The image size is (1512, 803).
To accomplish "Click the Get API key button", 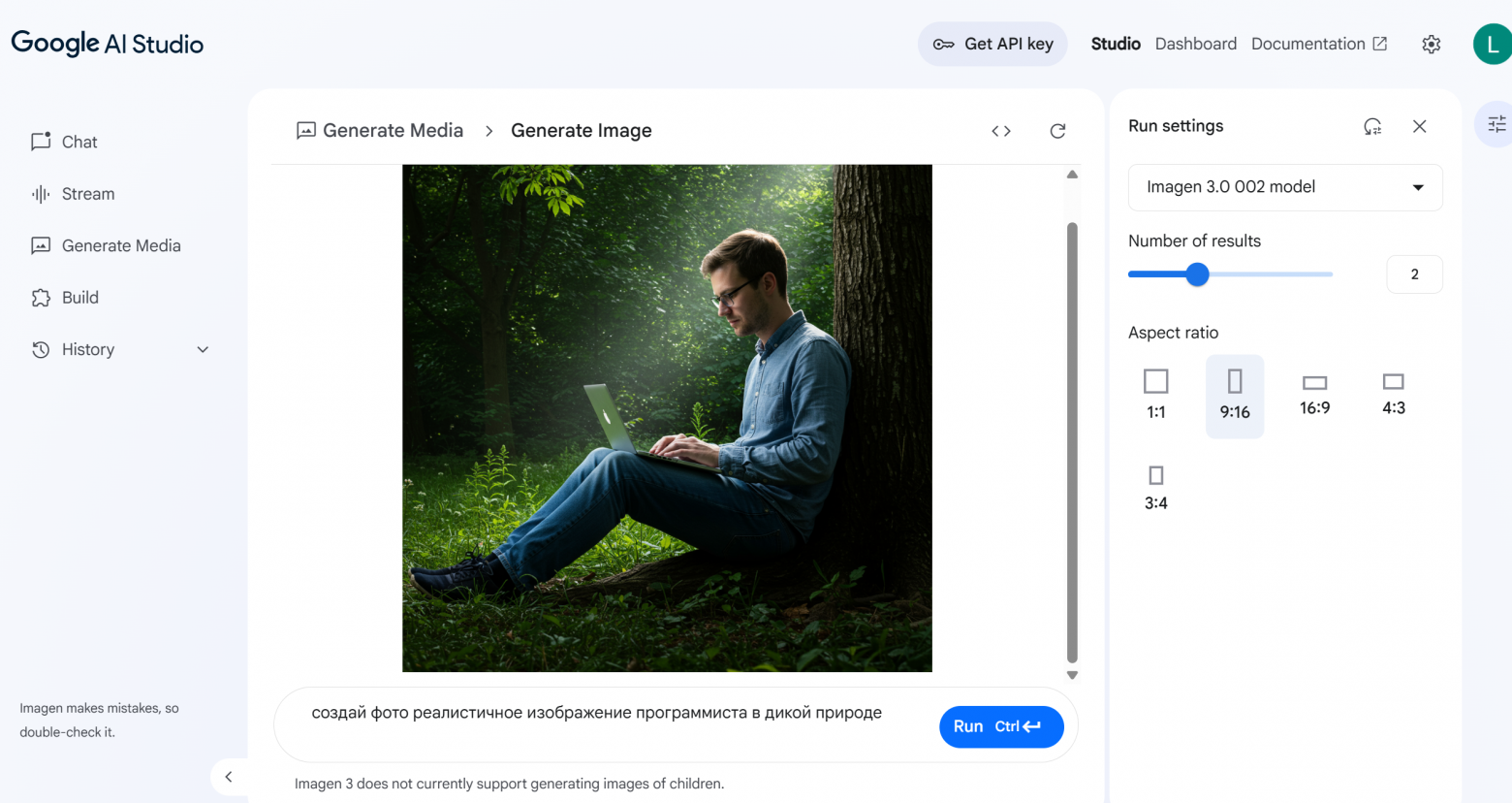I will coord(992,44).
